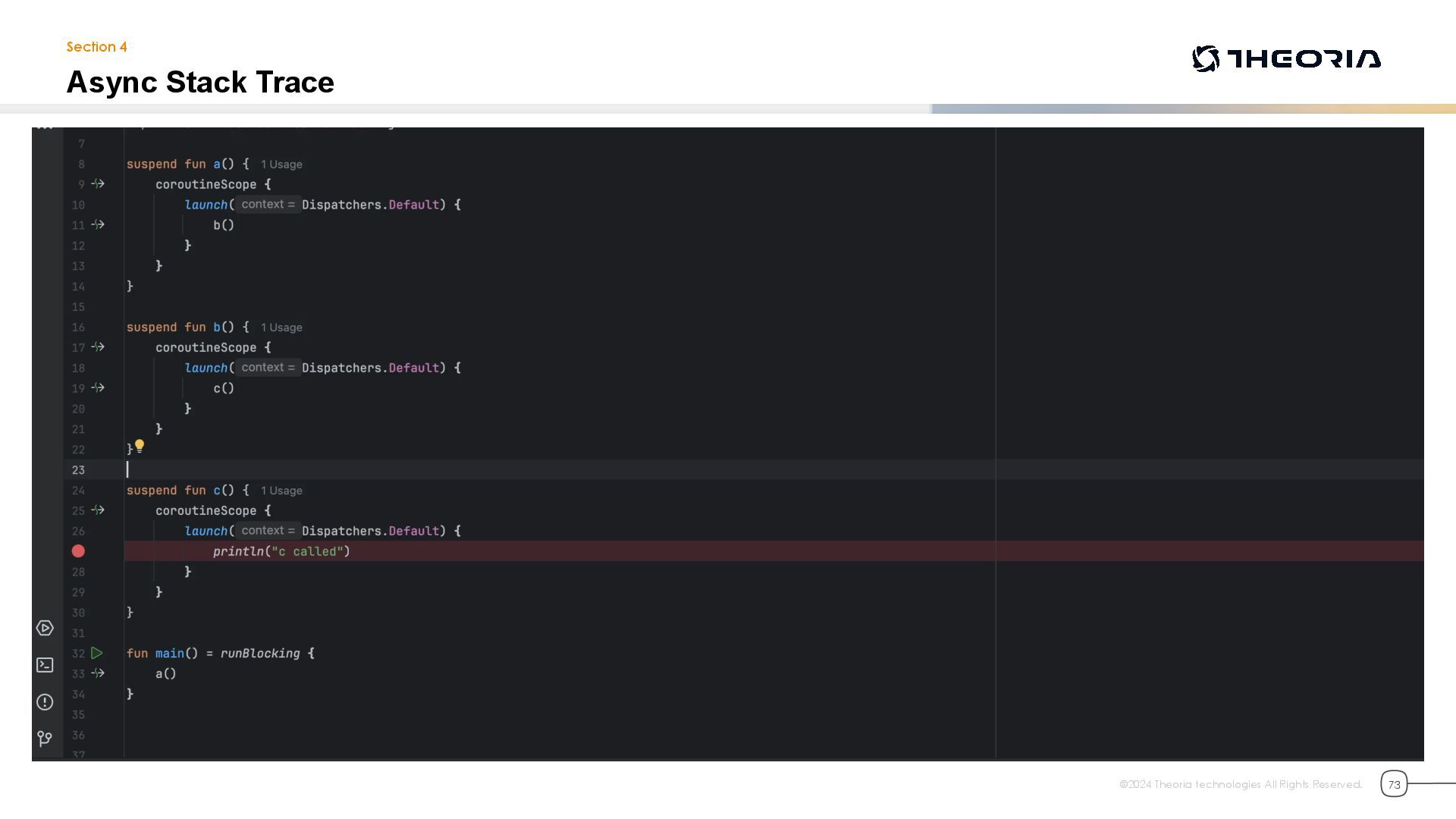Click '1 Usage' hint next to fun c()

coord(281,491)
